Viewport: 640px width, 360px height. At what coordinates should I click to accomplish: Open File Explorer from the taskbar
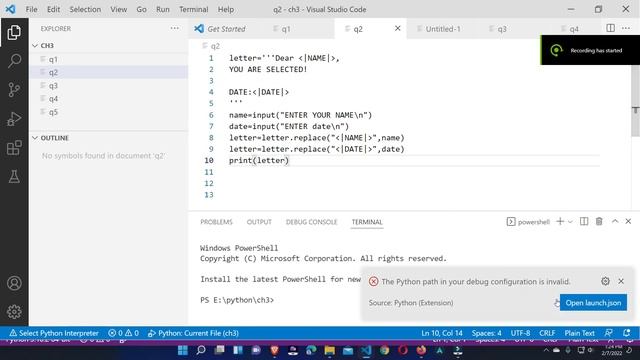click(329, 350)
